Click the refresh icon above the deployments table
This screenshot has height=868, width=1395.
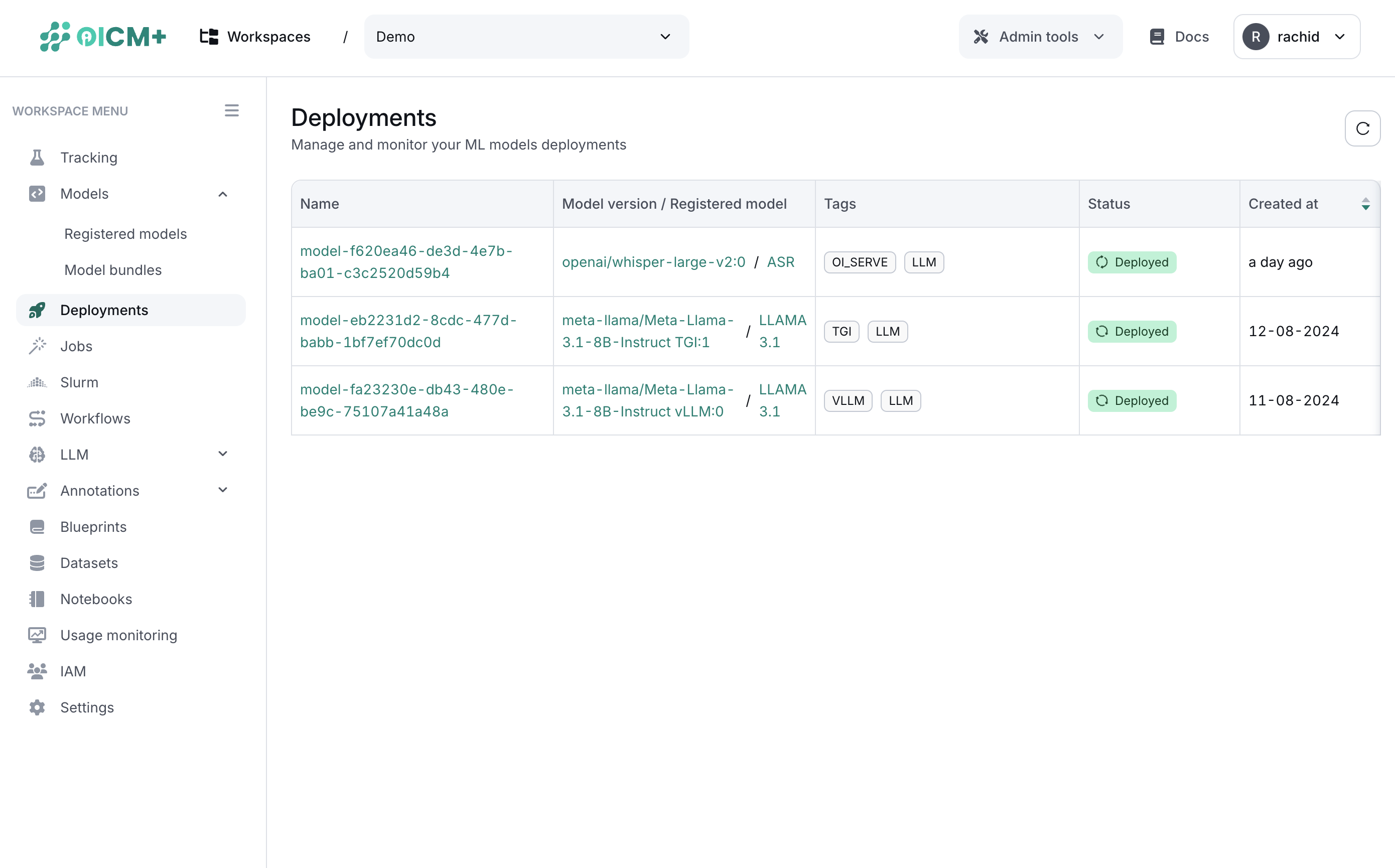[x=1362, y=128]
